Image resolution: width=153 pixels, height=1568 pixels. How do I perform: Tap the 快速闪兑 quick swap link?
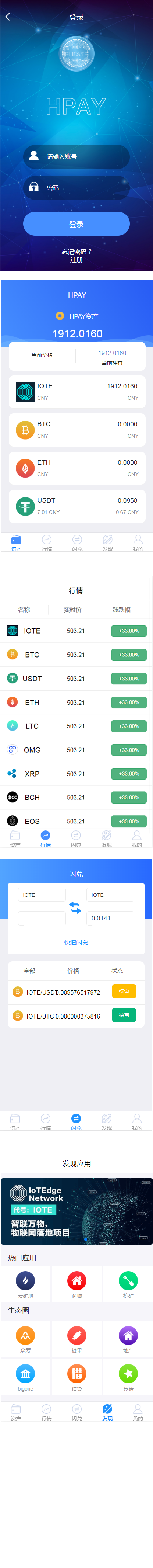tap(76, 942)
